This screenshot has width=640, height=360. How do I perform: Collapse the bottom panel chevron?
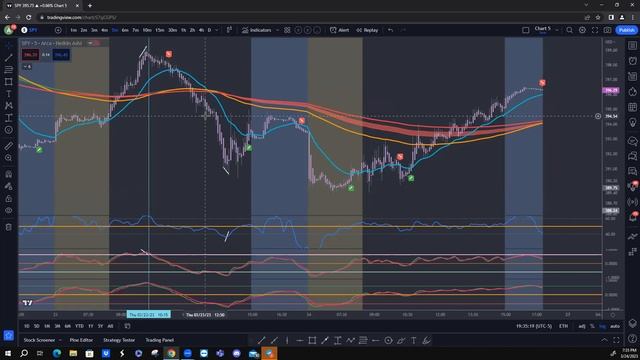pos(604,340)
